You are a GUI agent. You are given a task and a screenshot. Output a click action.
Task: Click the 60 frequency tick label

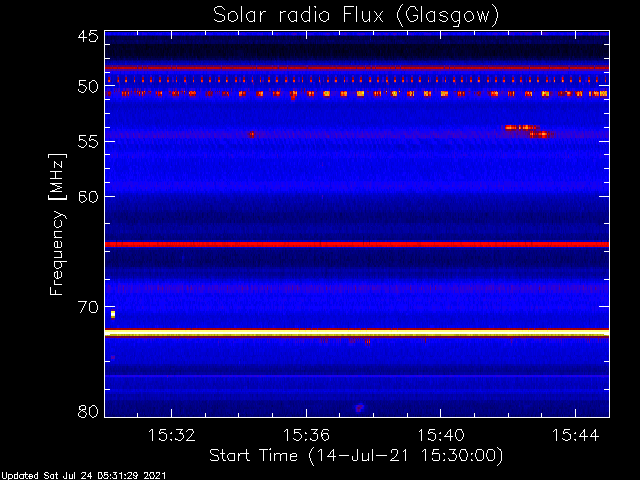click(88, 197)
